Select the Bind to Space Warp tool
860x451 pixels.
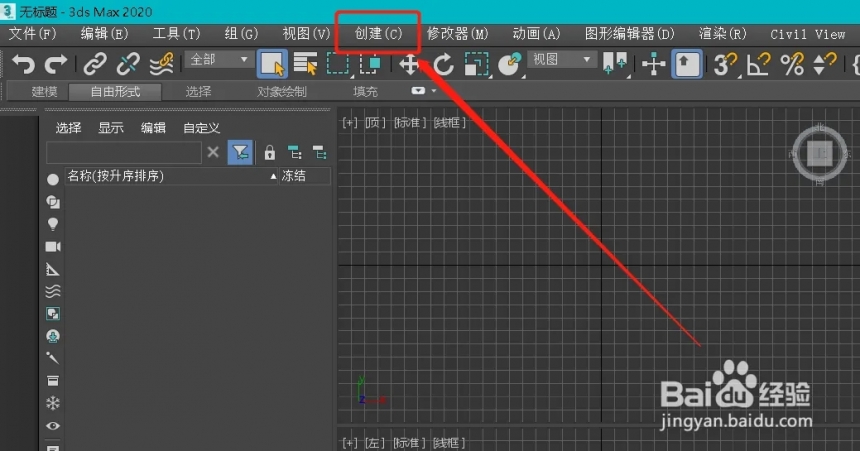pos(161,64)
